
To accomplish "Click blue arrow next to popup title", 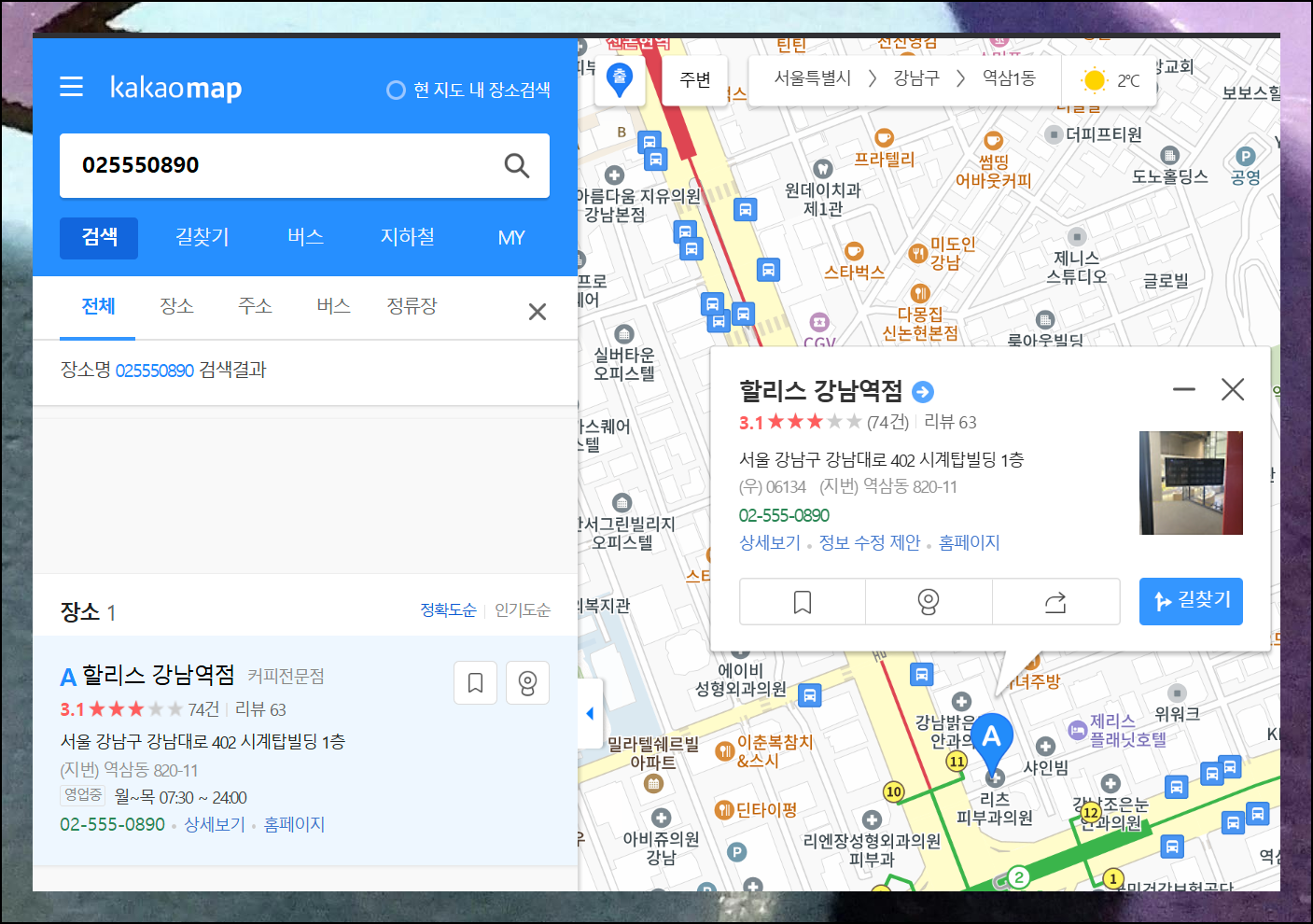I will (x=923, y=392).
